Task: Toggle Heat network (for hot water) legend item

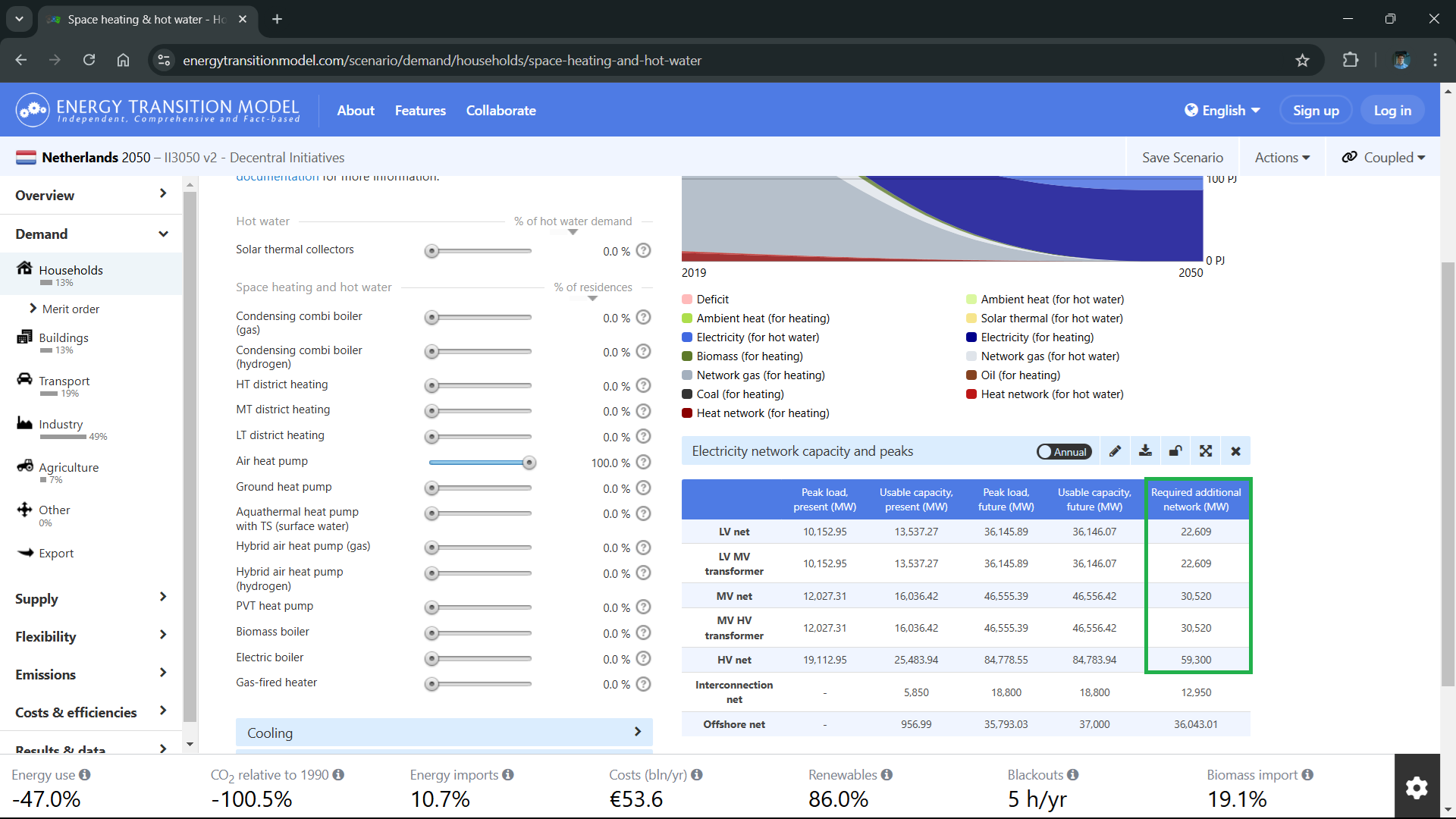Action: 1045,394
